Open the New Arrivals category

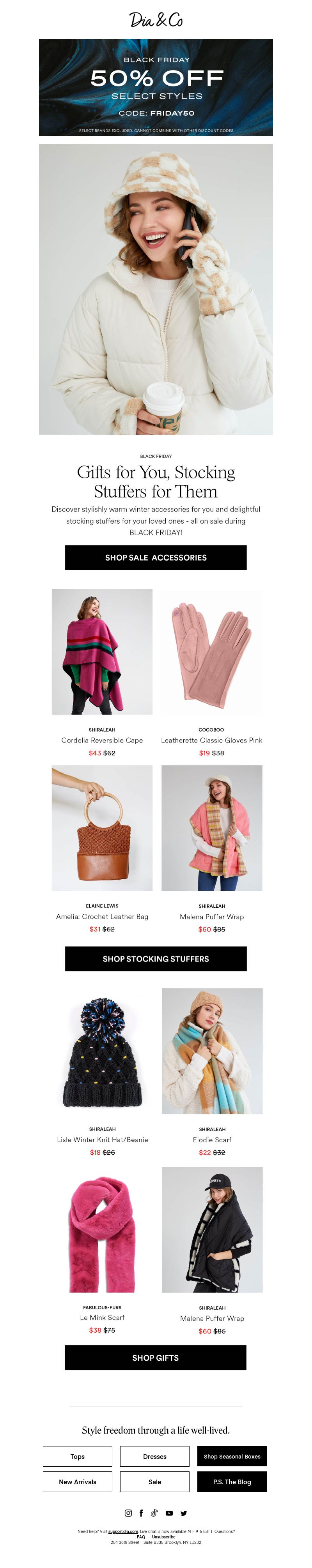click(77, 1482)
